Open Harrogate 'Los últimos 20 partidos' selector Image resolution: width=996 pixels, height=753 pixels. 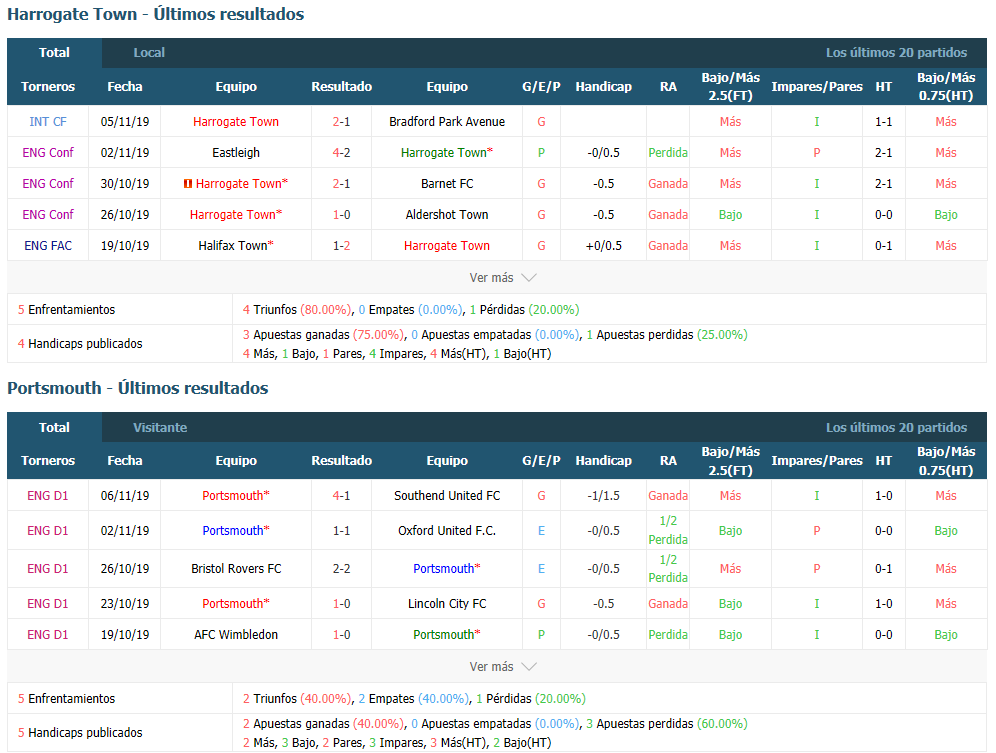[896, 53]
